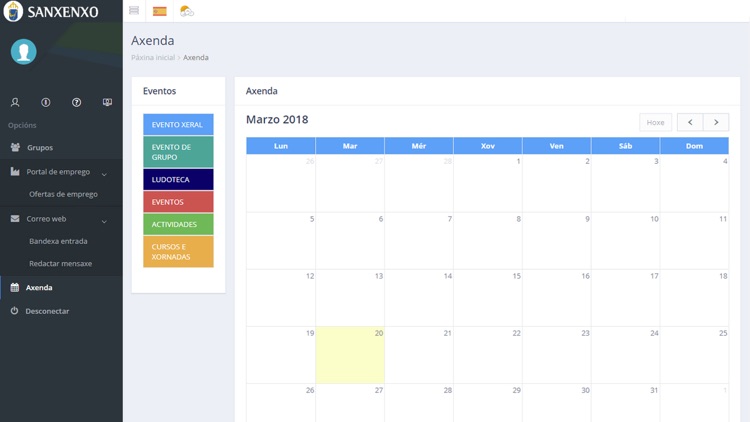Select the red EVENTOS event type
Screen dimensions: 750x422
click(178, 202)
